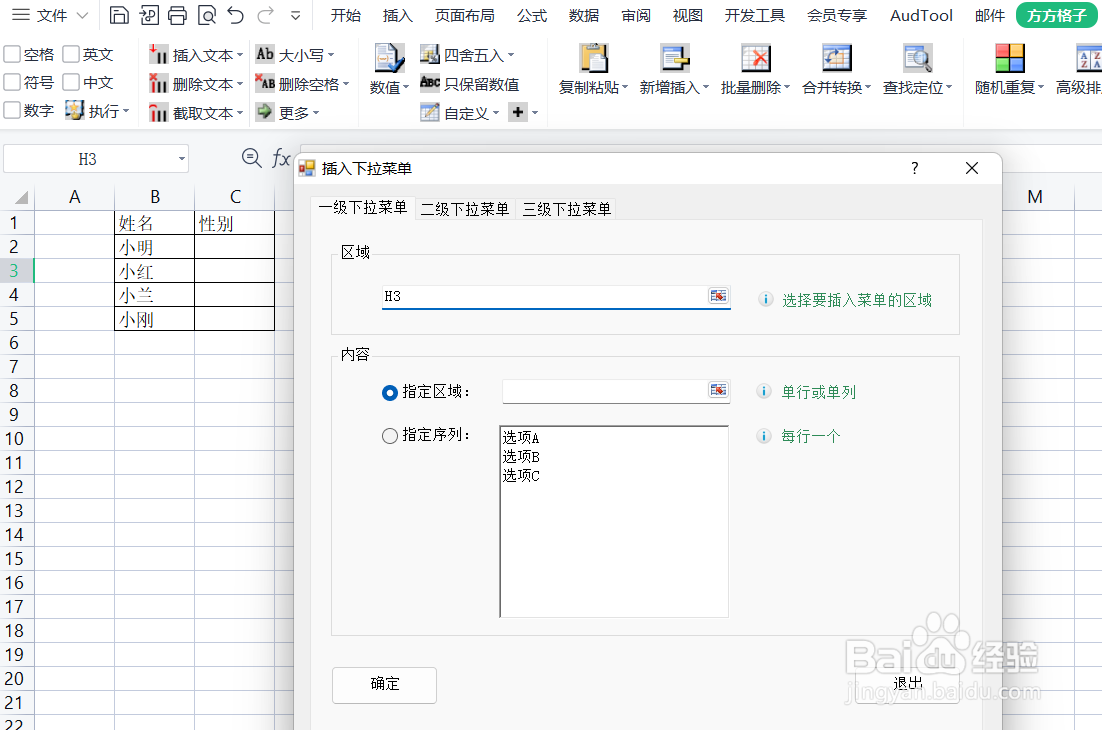Select cell B2 containing 小明
1102x730 pixels.
pyautogui.click(x=155, y=247)
